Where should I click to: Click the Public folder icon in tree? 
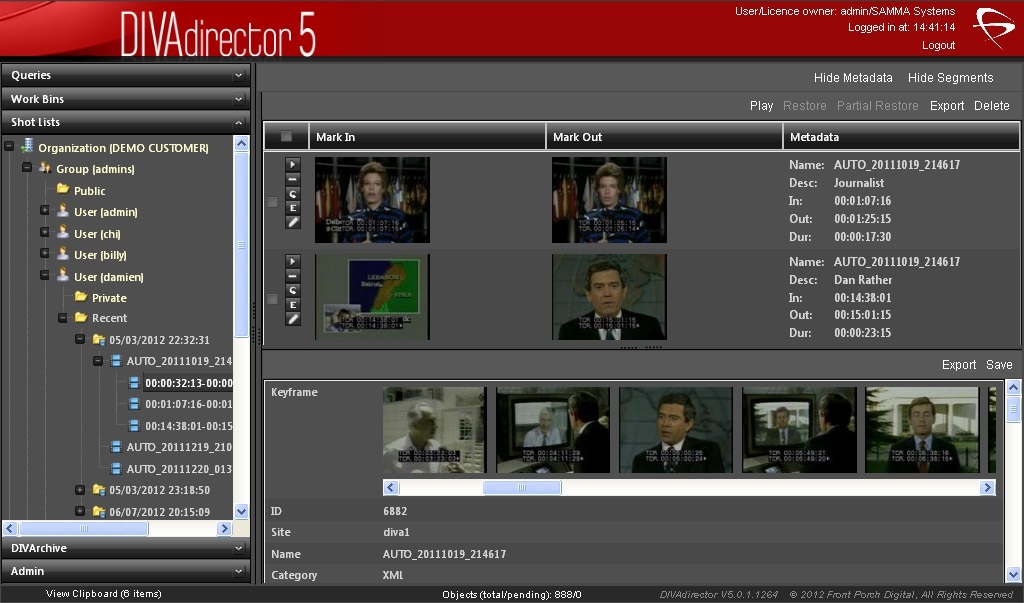click(x=63, y=190)
